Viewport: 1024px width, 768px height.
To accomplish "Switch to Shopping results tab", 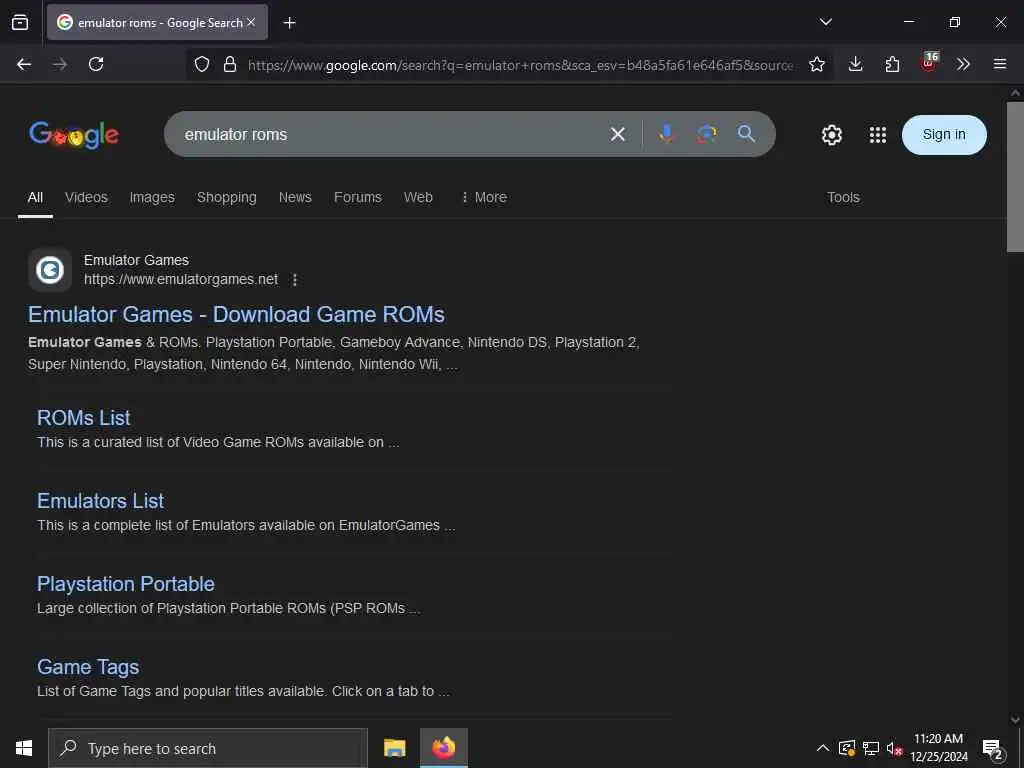I will (x=227, y=197).
